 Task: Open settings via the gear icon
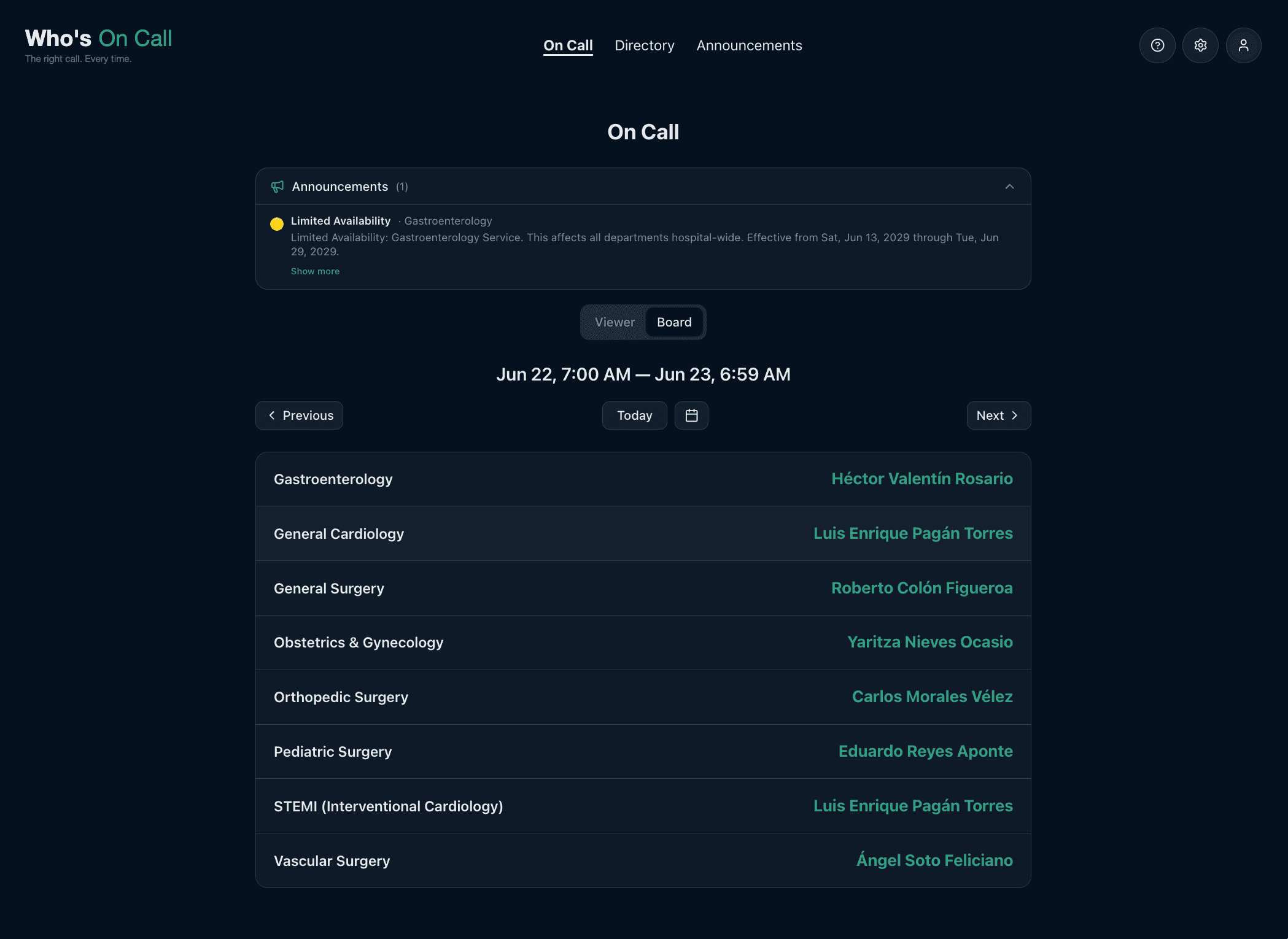click(x=1200, y=45)
